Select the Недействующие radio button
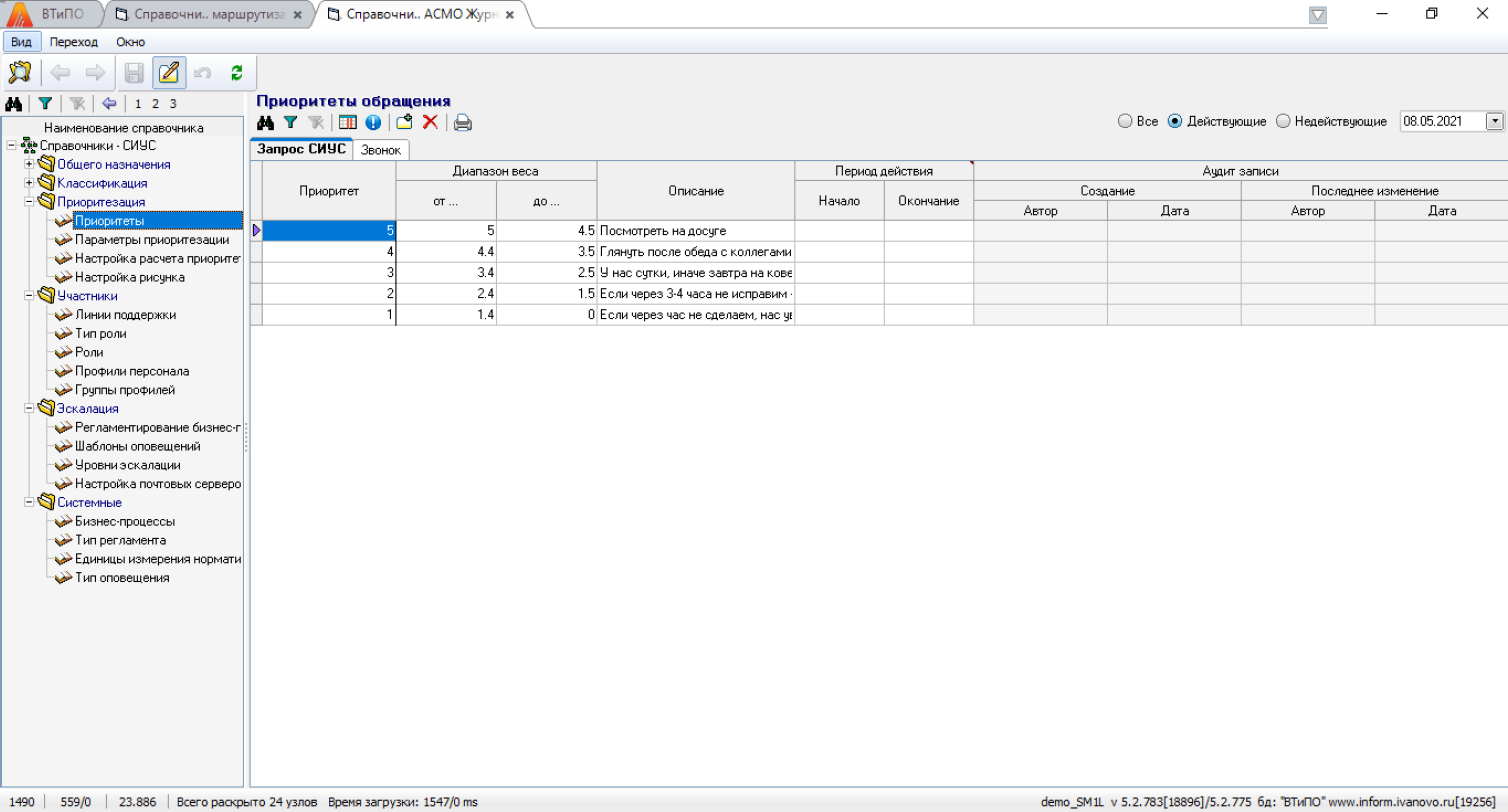 1283,121
